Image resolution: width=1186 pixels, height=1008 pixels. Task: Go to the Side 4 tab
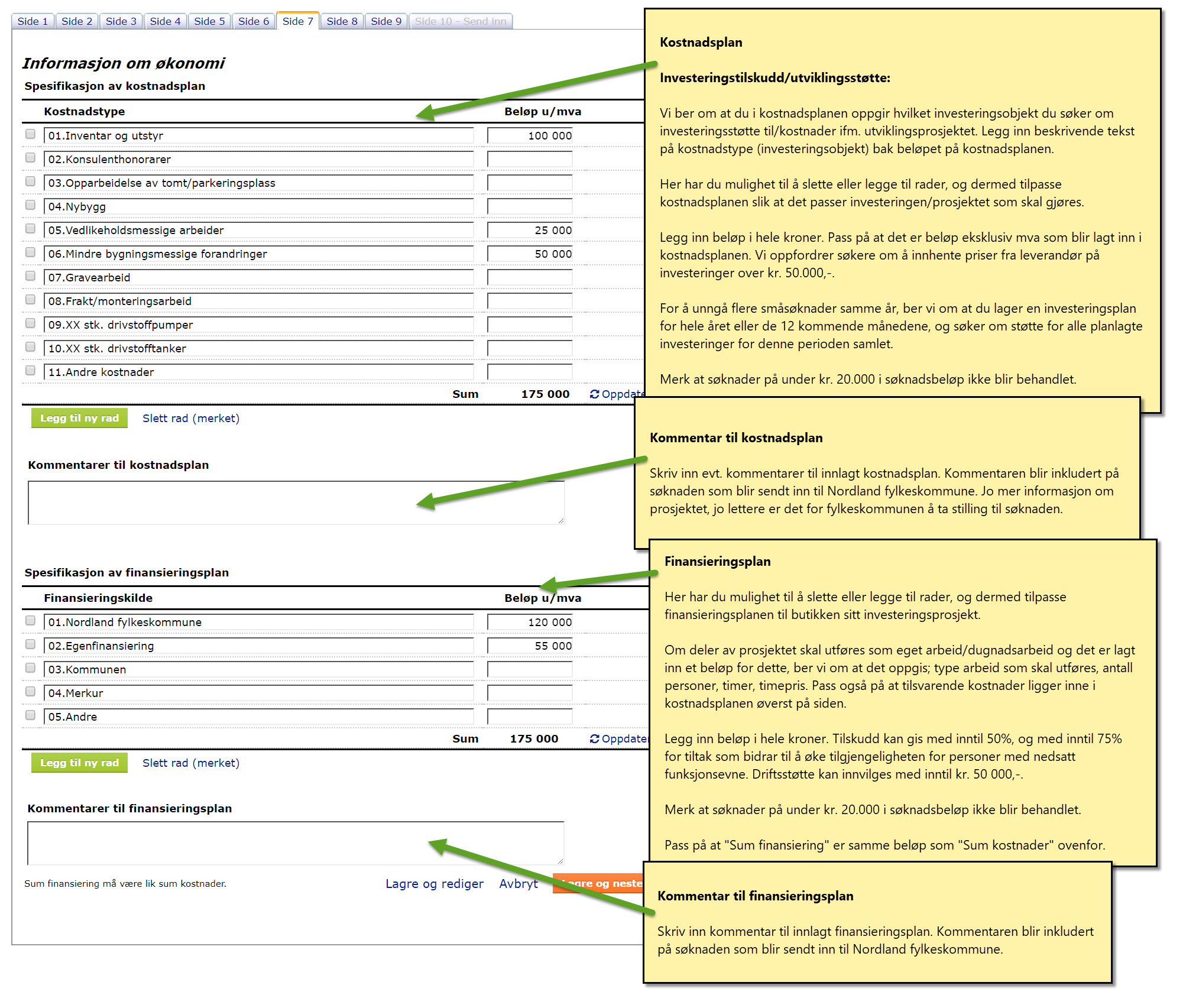(x=165, y=21)
